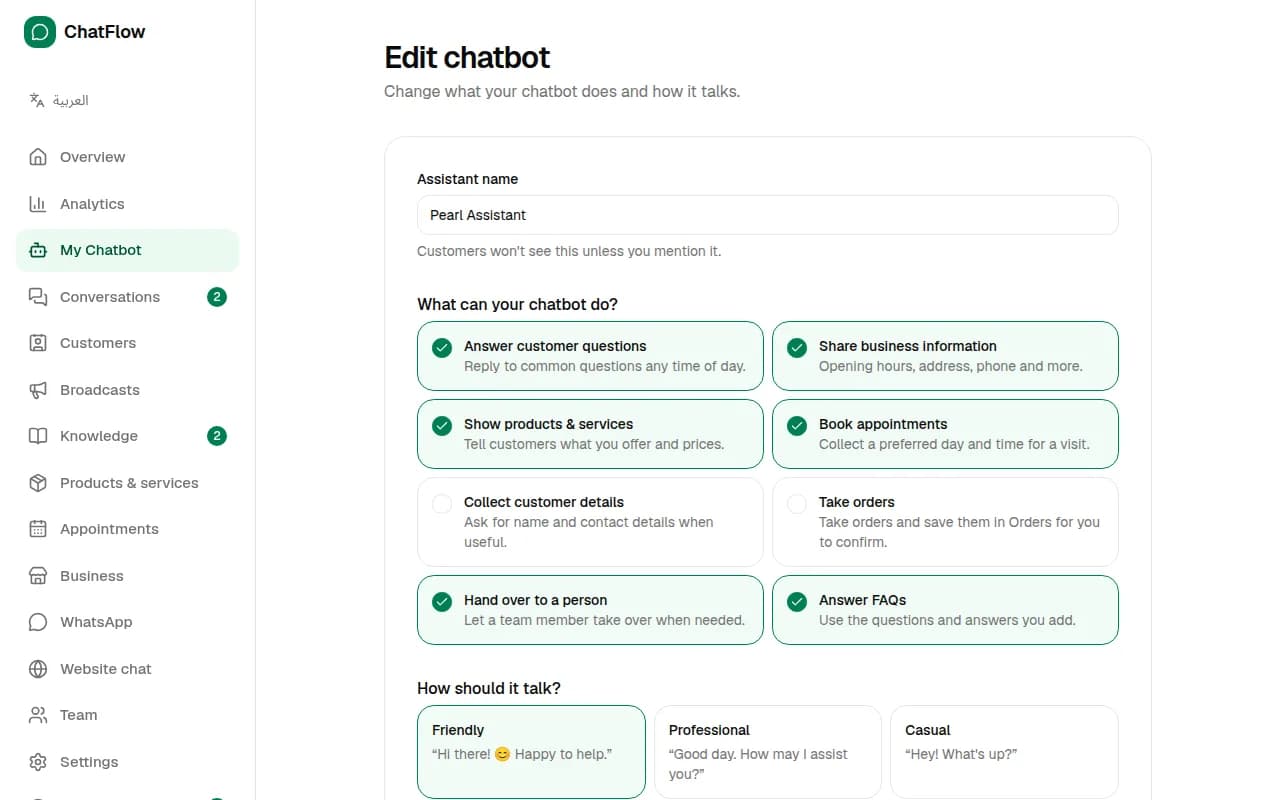Navigate to Broadcasts
1280x800 pixels.
(127, 390)
